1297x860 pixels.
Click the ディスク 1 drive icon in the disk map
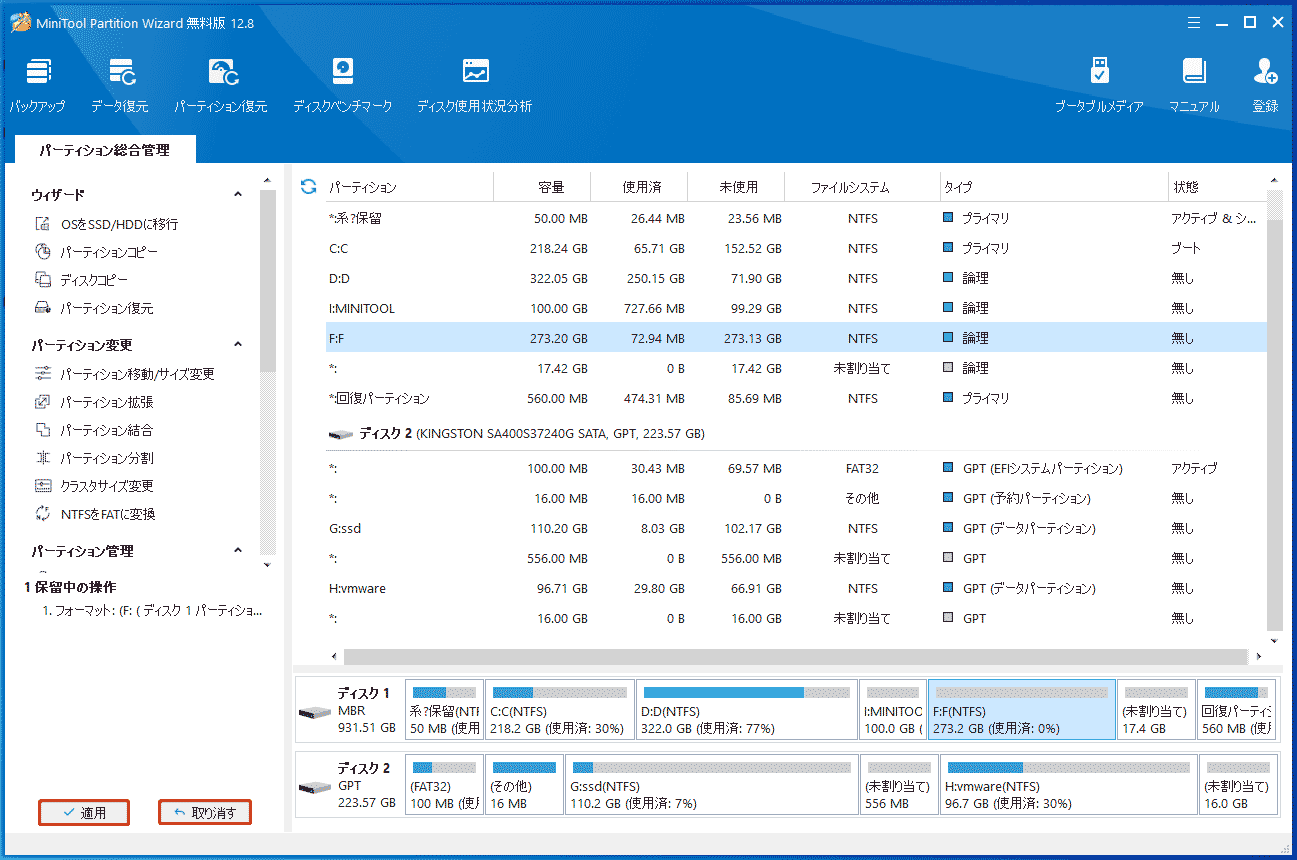tap(314, 711)
